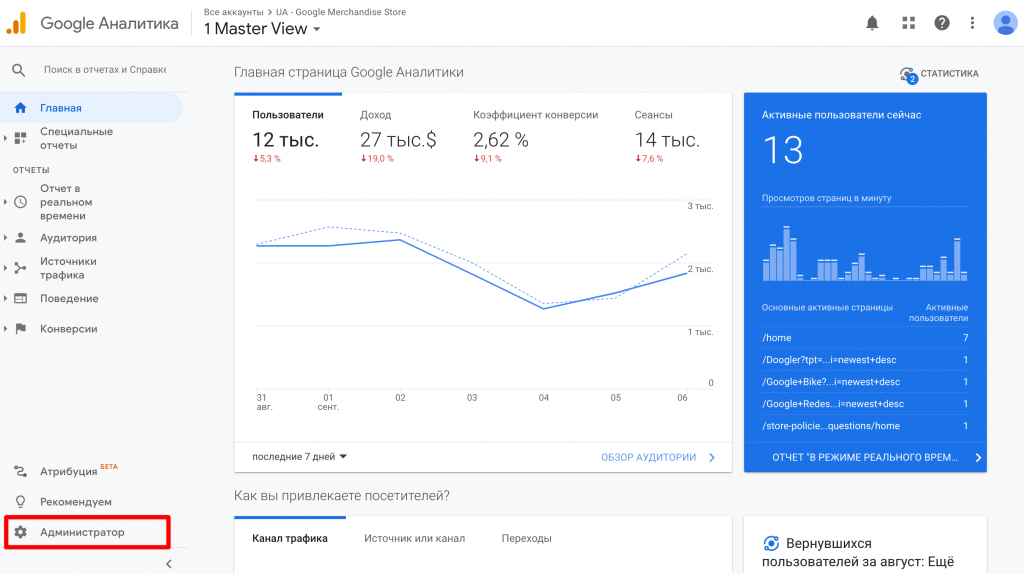Select the Доход metric tab
The image size is (1024, 573).
coord(397,130)
